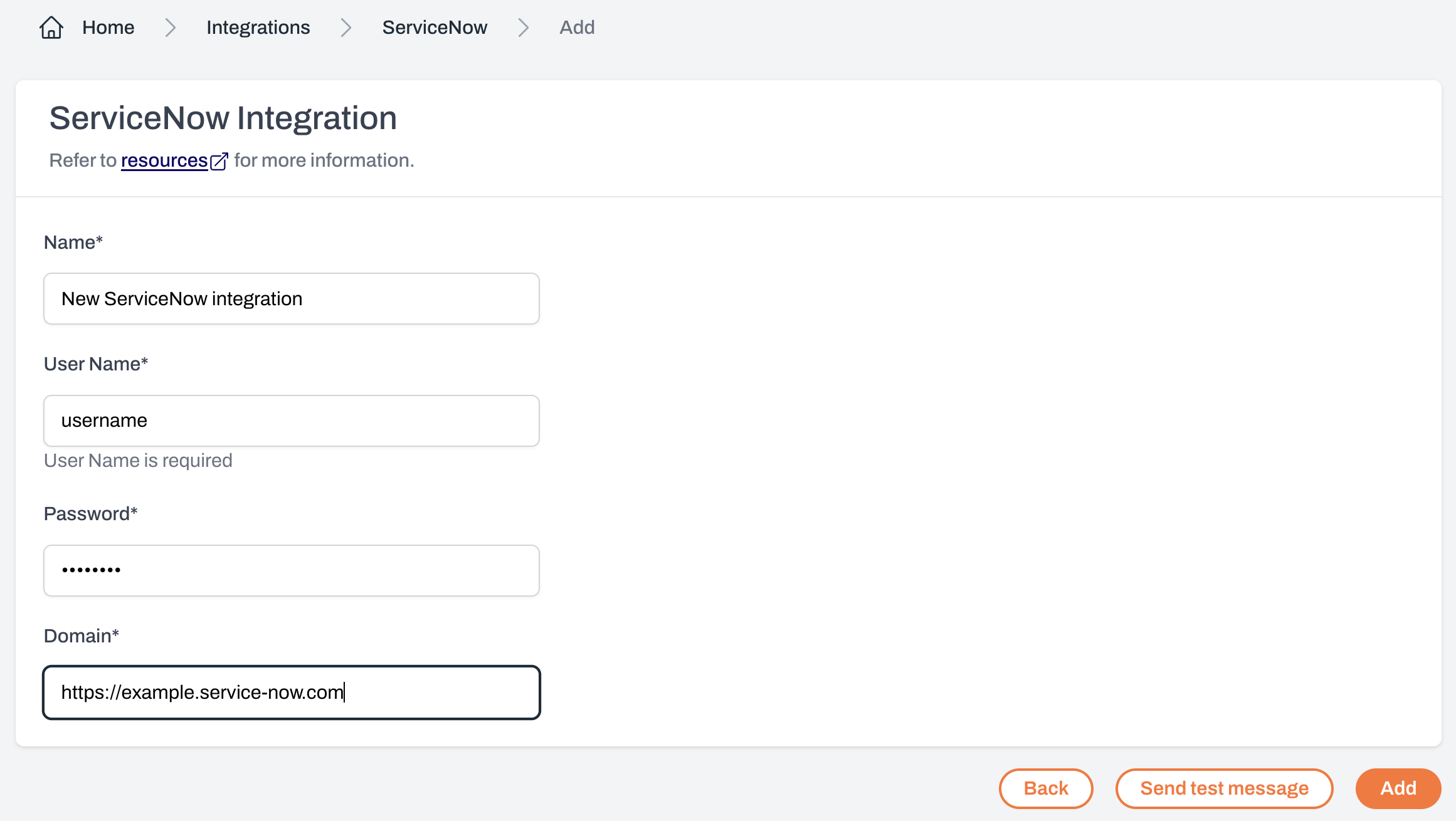Image resolution: width=1456 pixels, height=821 pixels.
Task: Click the Add breadcrumb text
Action: pyautogui.click(x=576, y=28)
